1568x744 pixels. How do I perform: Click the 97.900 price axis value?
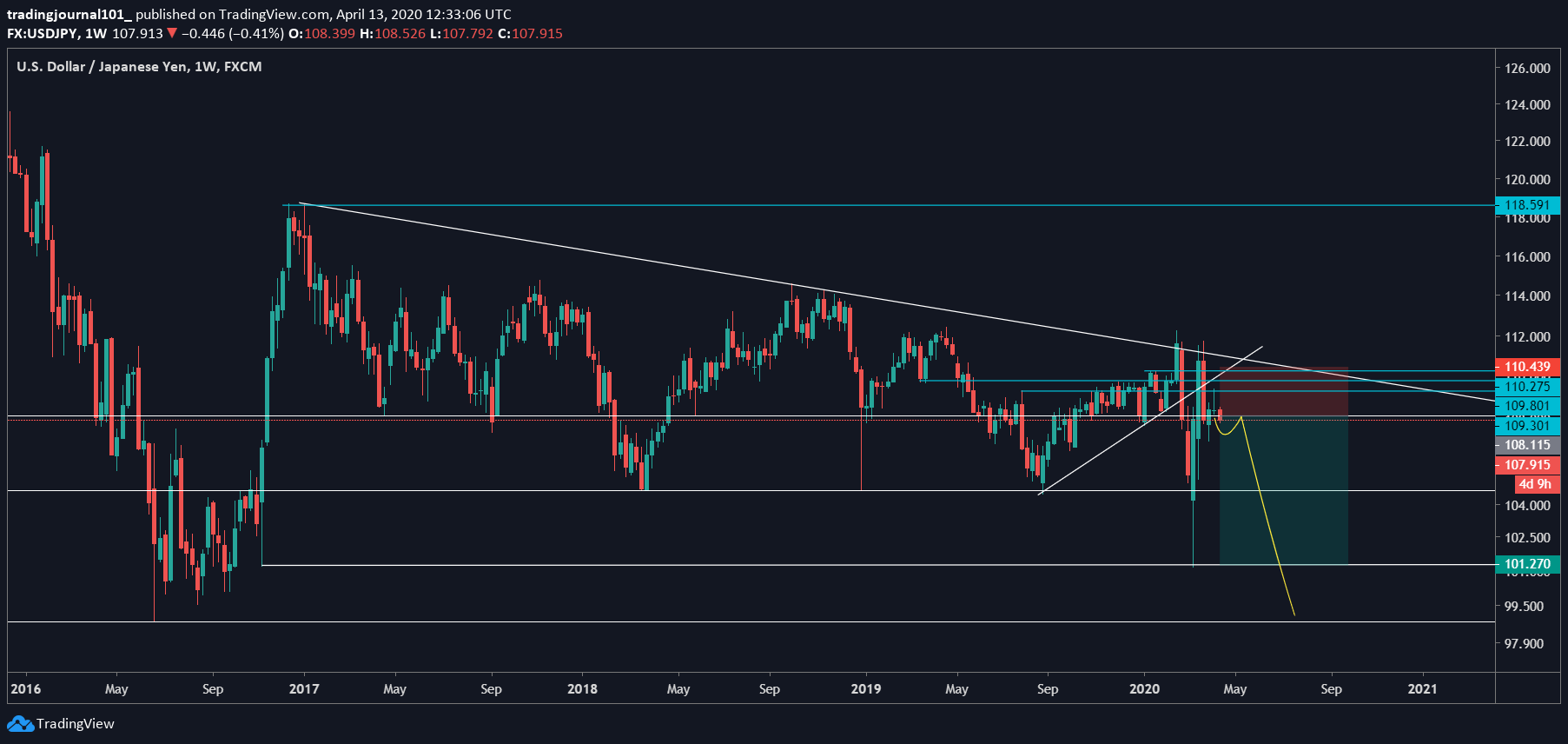[x=1524, y=643]
